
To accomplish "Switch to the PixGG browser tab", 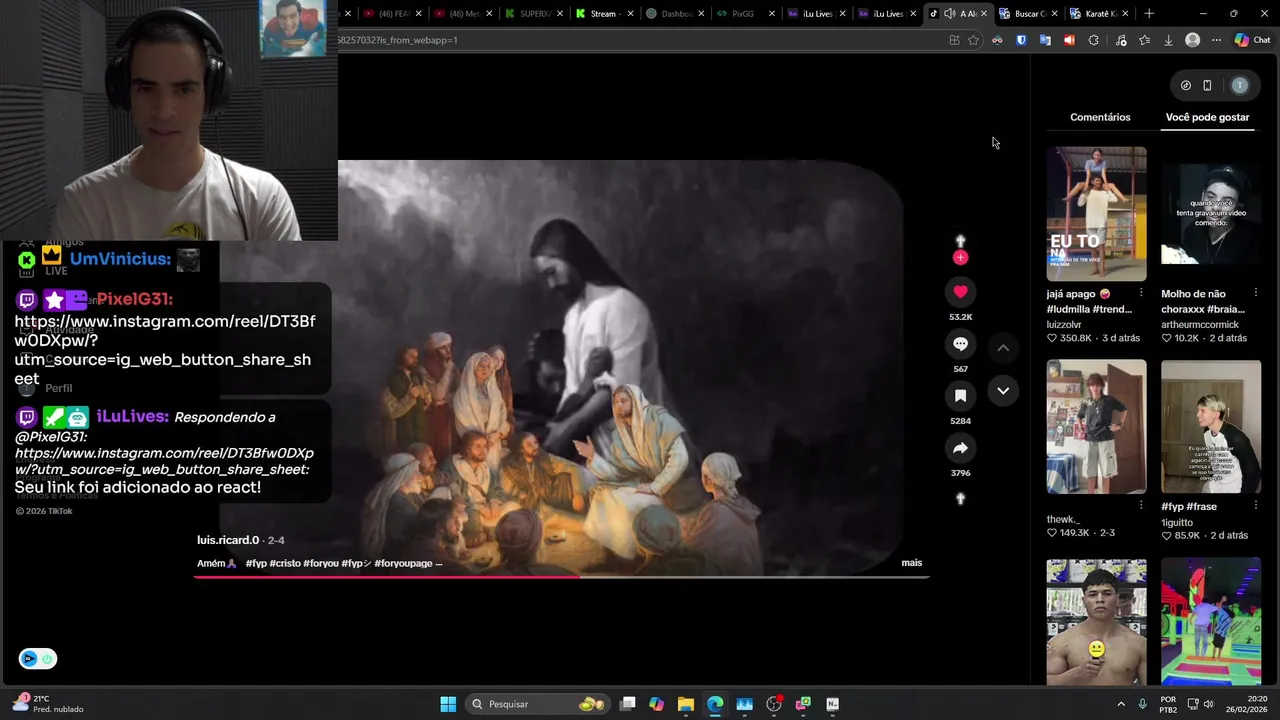I will coord(745,14).
